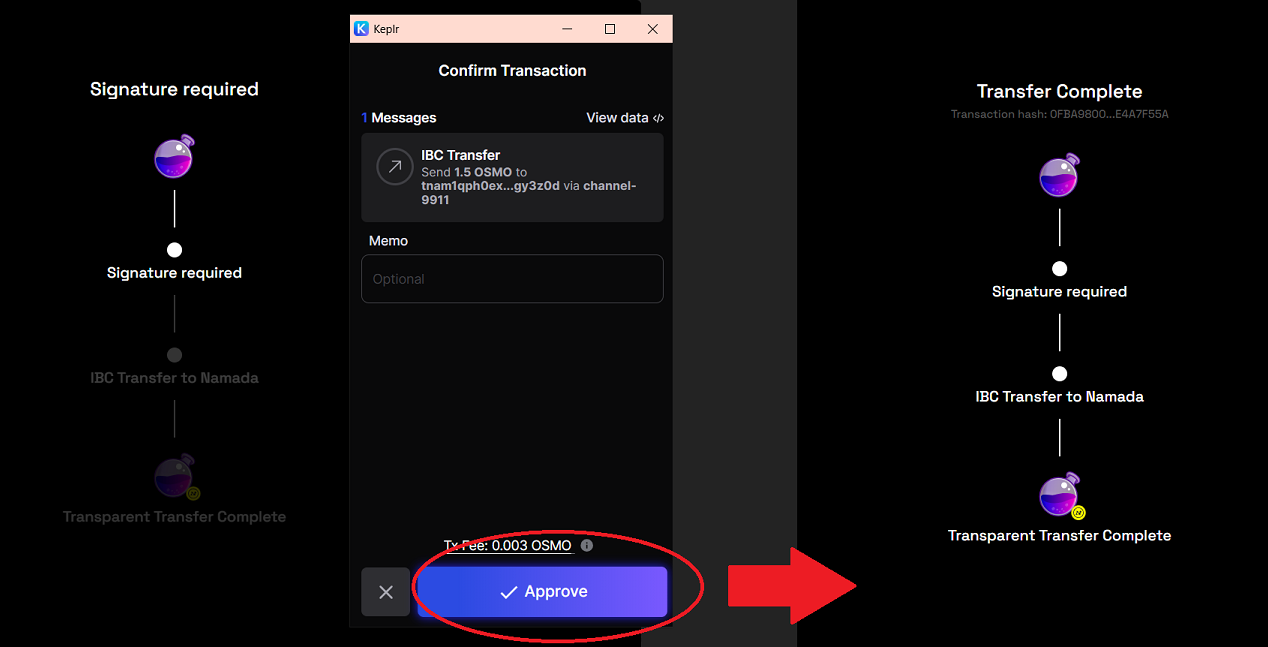This screenshot has height=647, width=1268.
Task: Minimize the Keplr popup window
Action: tap(566, 29)
